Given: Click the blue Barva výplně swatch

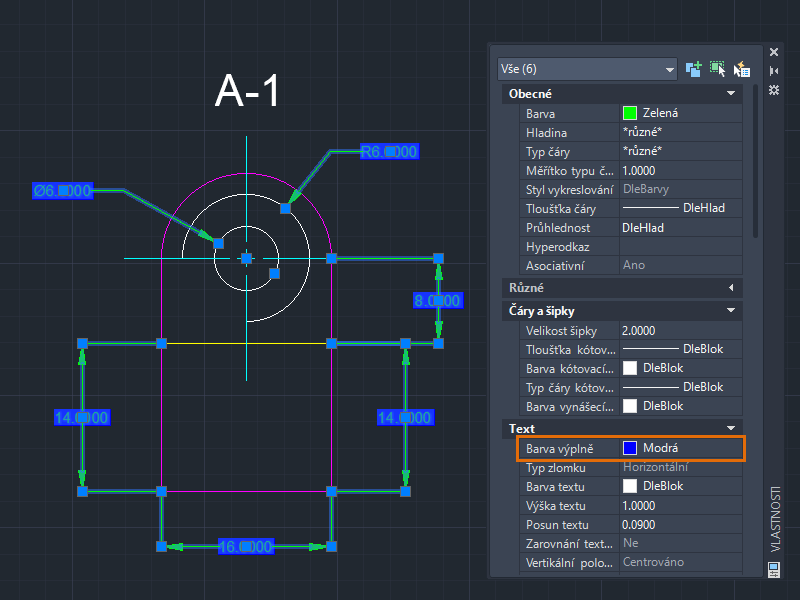Looking at the screenshot, I should click(630, 448).
